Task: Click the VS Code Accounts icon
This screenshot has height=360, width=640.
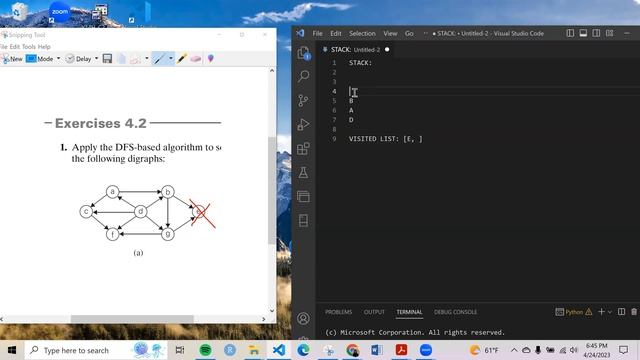Action: click(303, 318)
